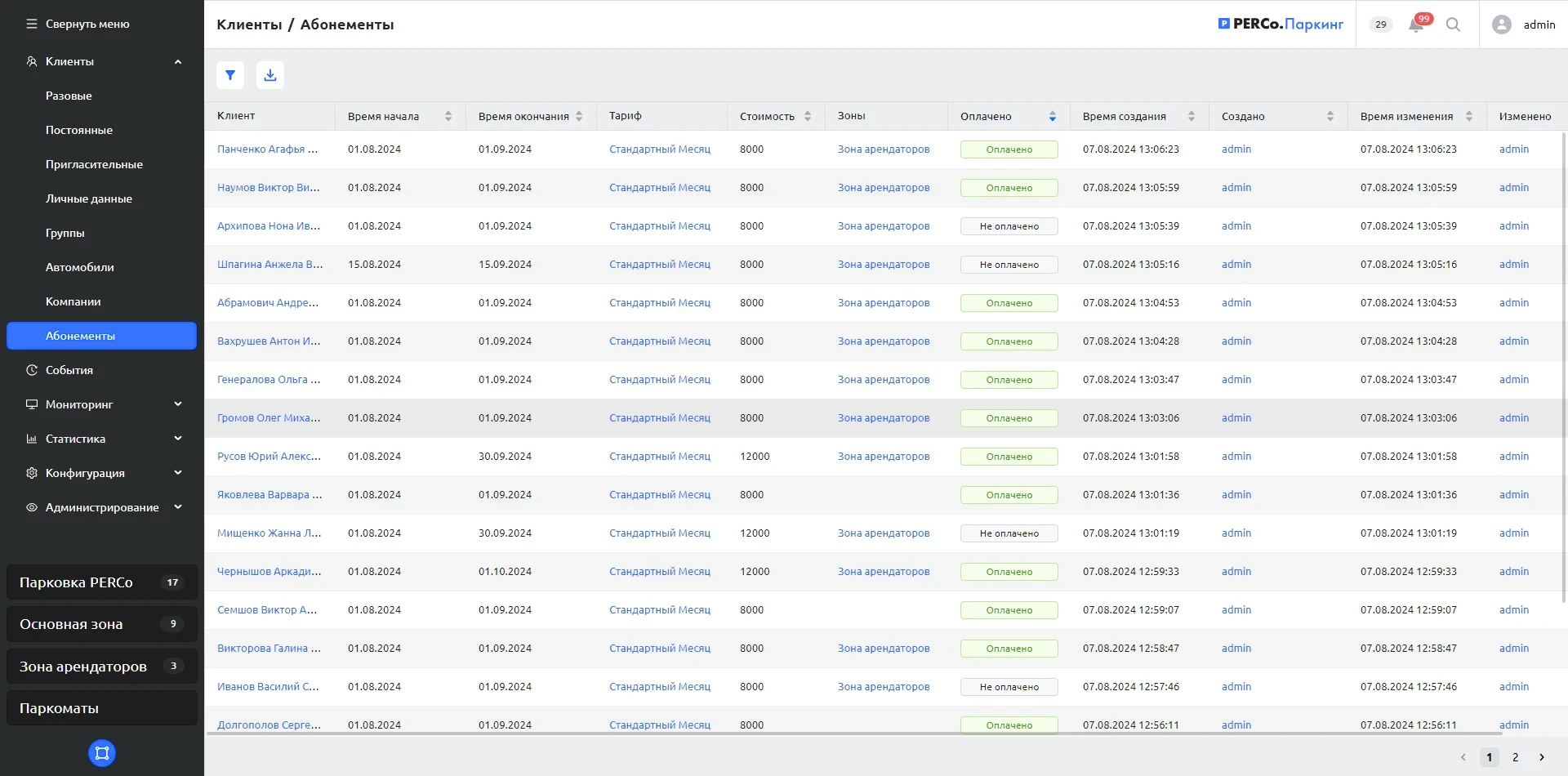Click the admin user avatar icon
Viewport: 1568px width, 776px height.
(x=1501, y=25)
